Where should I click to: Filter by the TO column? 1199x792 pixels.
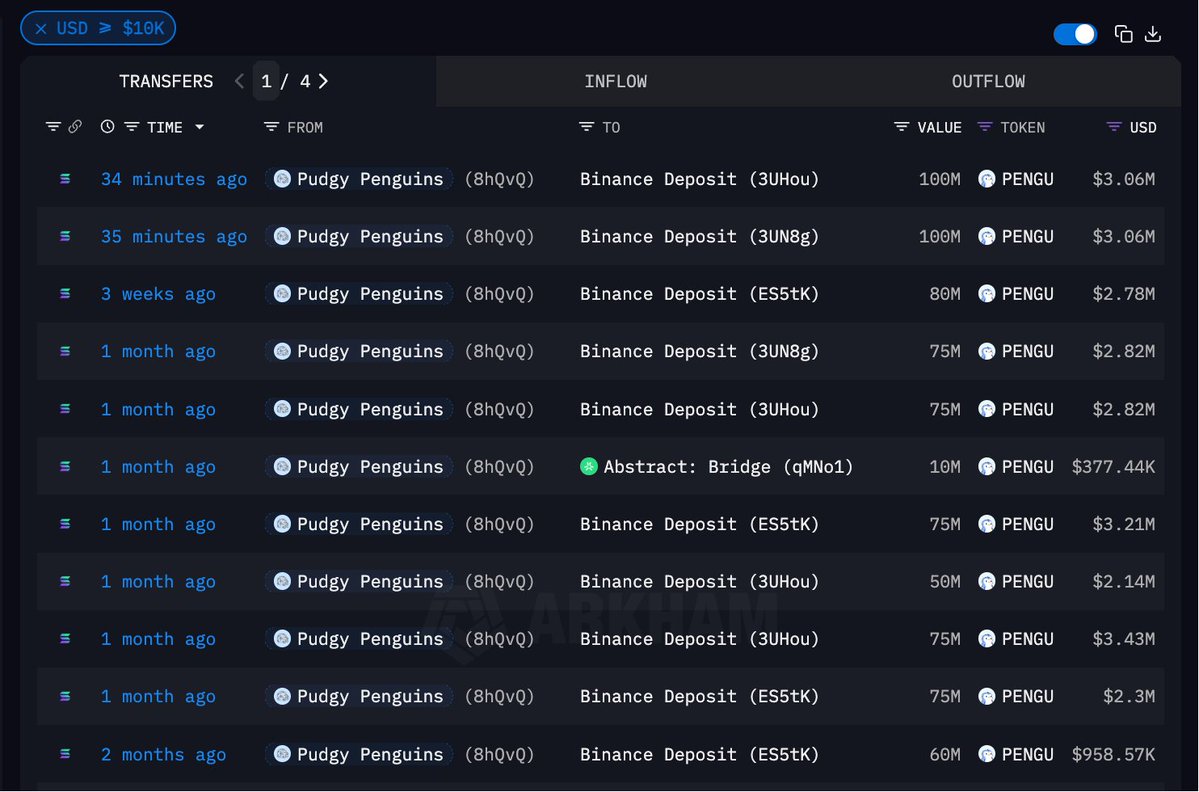tap(587, 127)
